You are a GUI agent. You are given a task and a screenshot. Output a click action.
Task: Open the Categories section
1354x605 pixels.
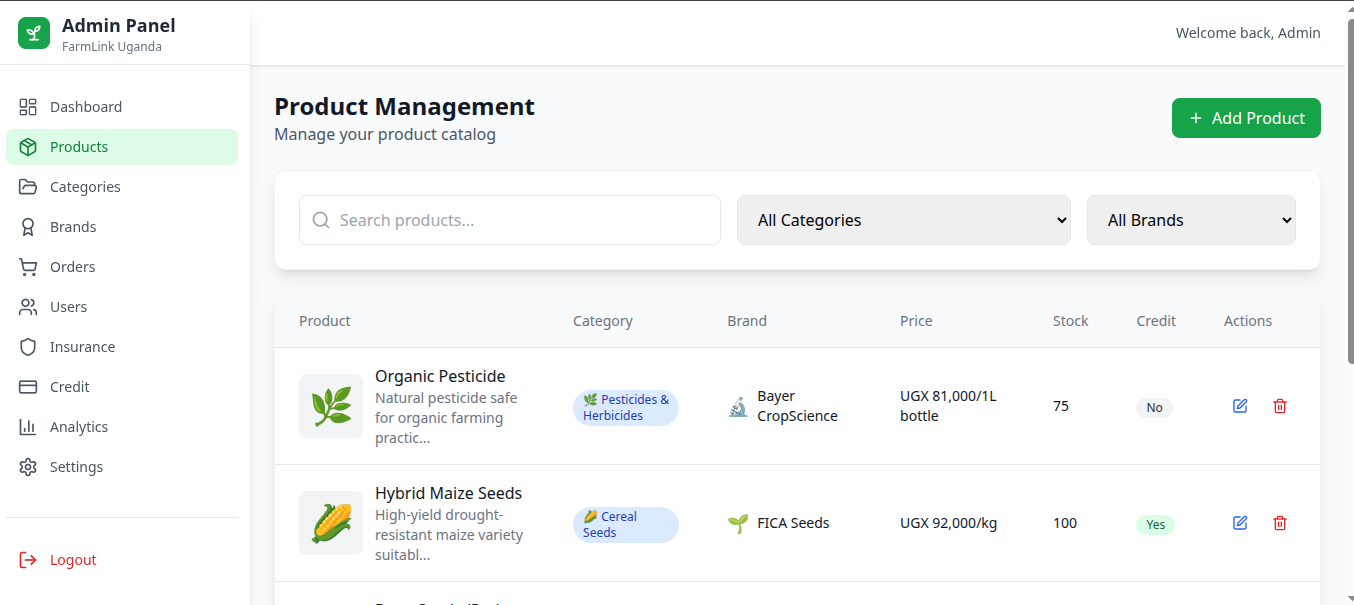point(85,187)
